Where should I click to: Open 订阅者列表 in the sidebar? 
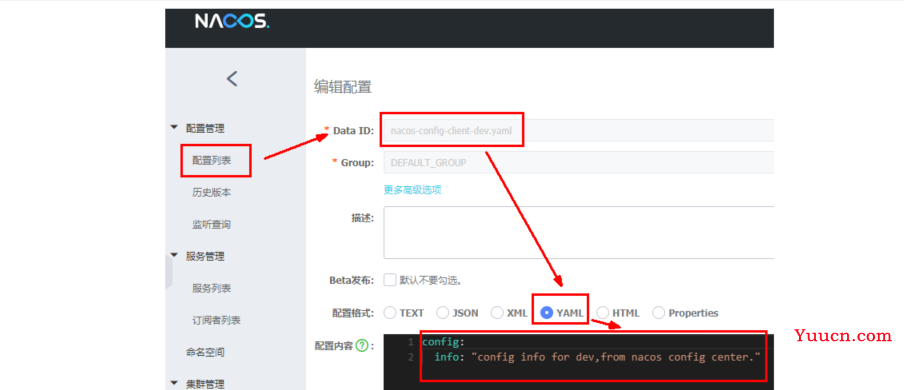216,320
